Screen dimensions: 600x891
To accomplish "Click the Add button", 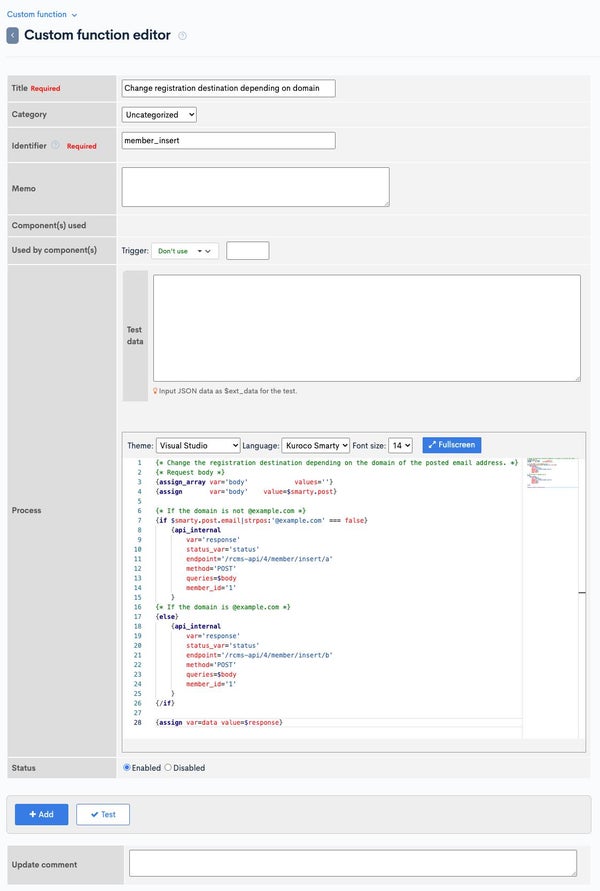I will tap(41, 814).
